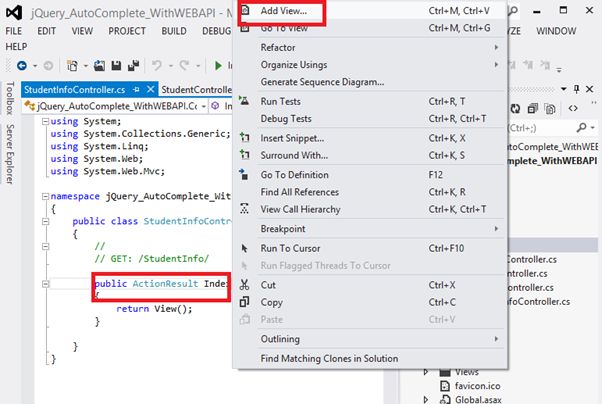
Task: Select Find All References
Action: [x=371, y=192]
